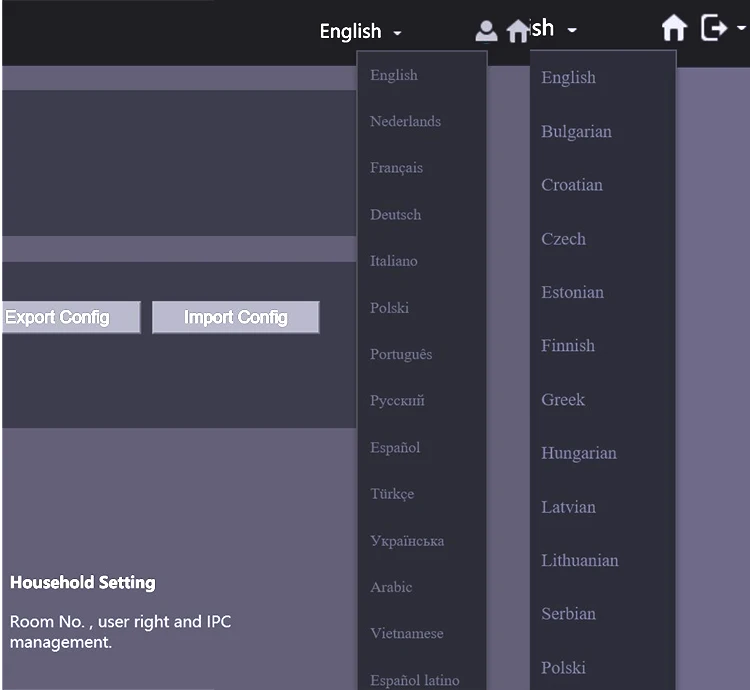750x690 pixels.
Task: Expand the caret arrow next to the logout icon
Action: (742, 29)
